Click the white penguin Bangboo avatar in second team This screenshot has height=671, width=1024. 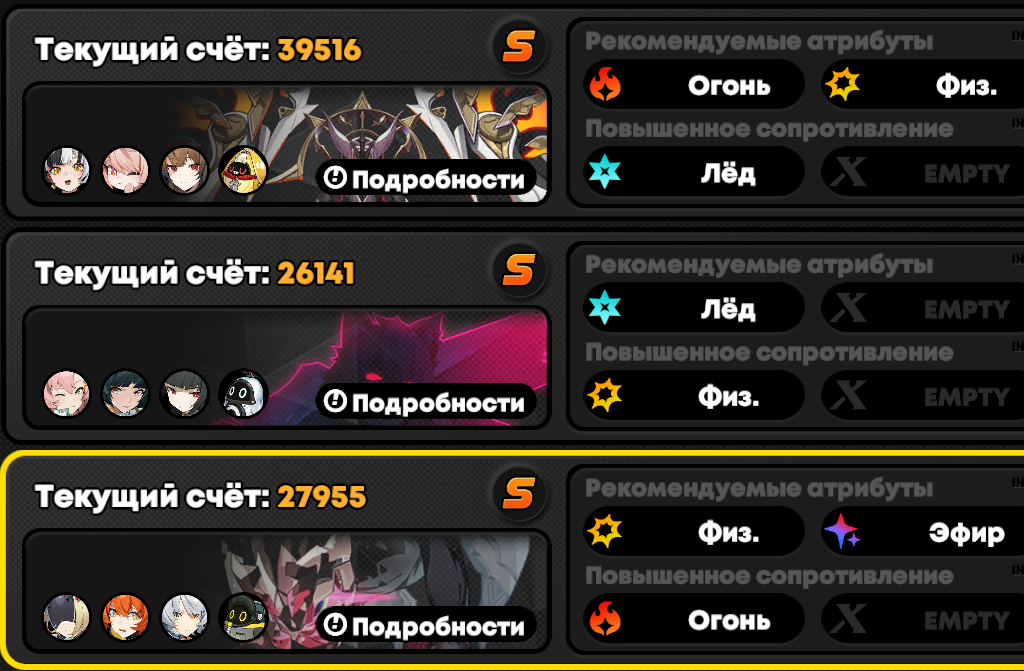243,393
